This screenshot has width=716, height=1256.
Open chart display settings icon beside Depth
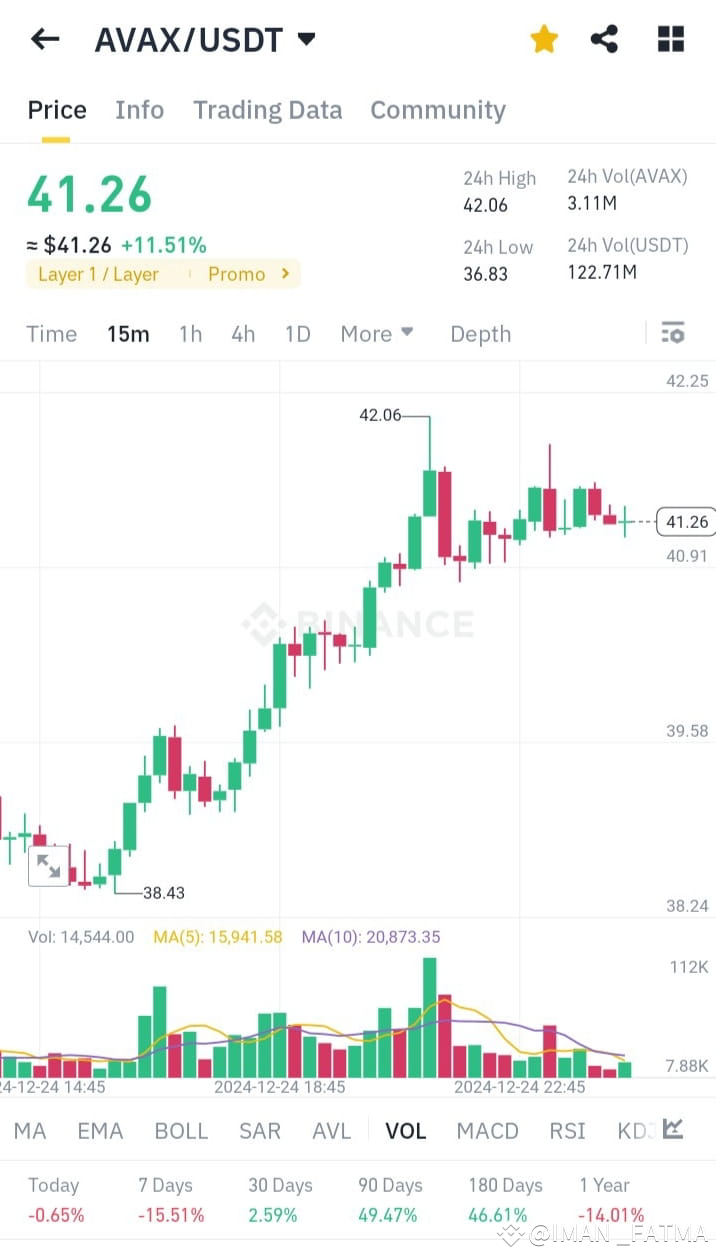coord(672,333)
